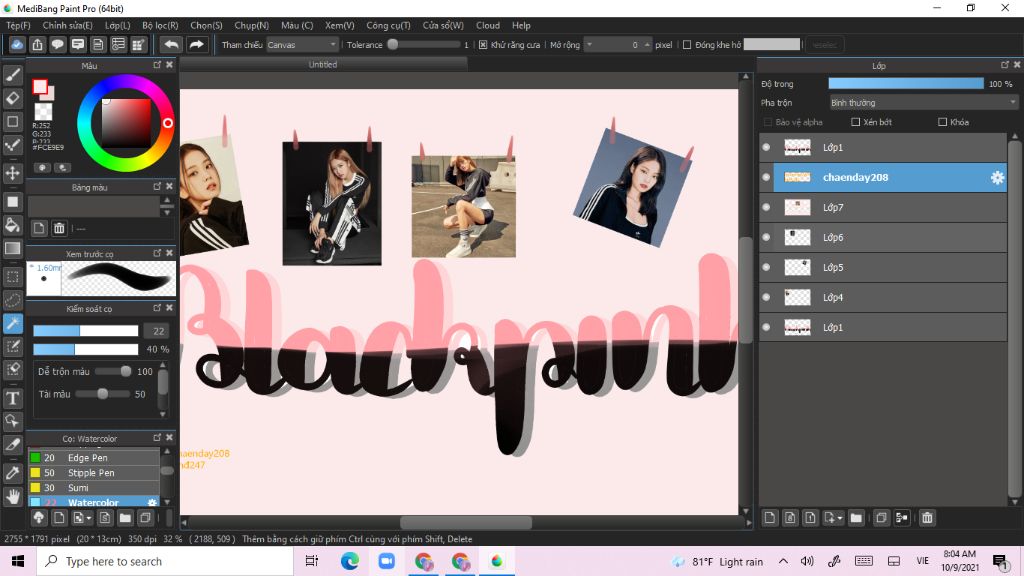Select the Lớp5 layer row
Screen dimensions: 1024x576
(x=883, y=268)
